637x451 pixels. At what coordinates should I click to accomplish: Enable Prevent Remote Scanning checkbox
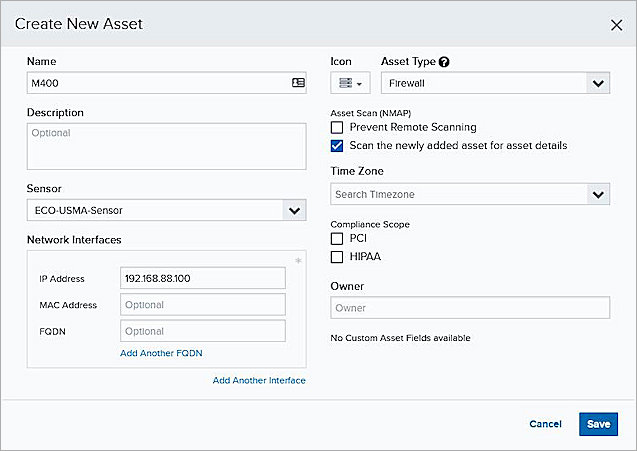(337, 128)
